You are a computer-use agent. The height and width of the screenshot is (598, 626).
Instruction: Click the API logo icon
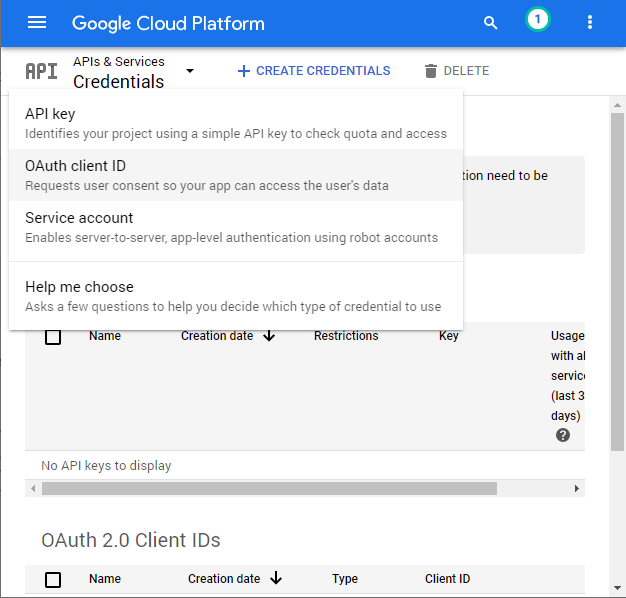point(42,71)
